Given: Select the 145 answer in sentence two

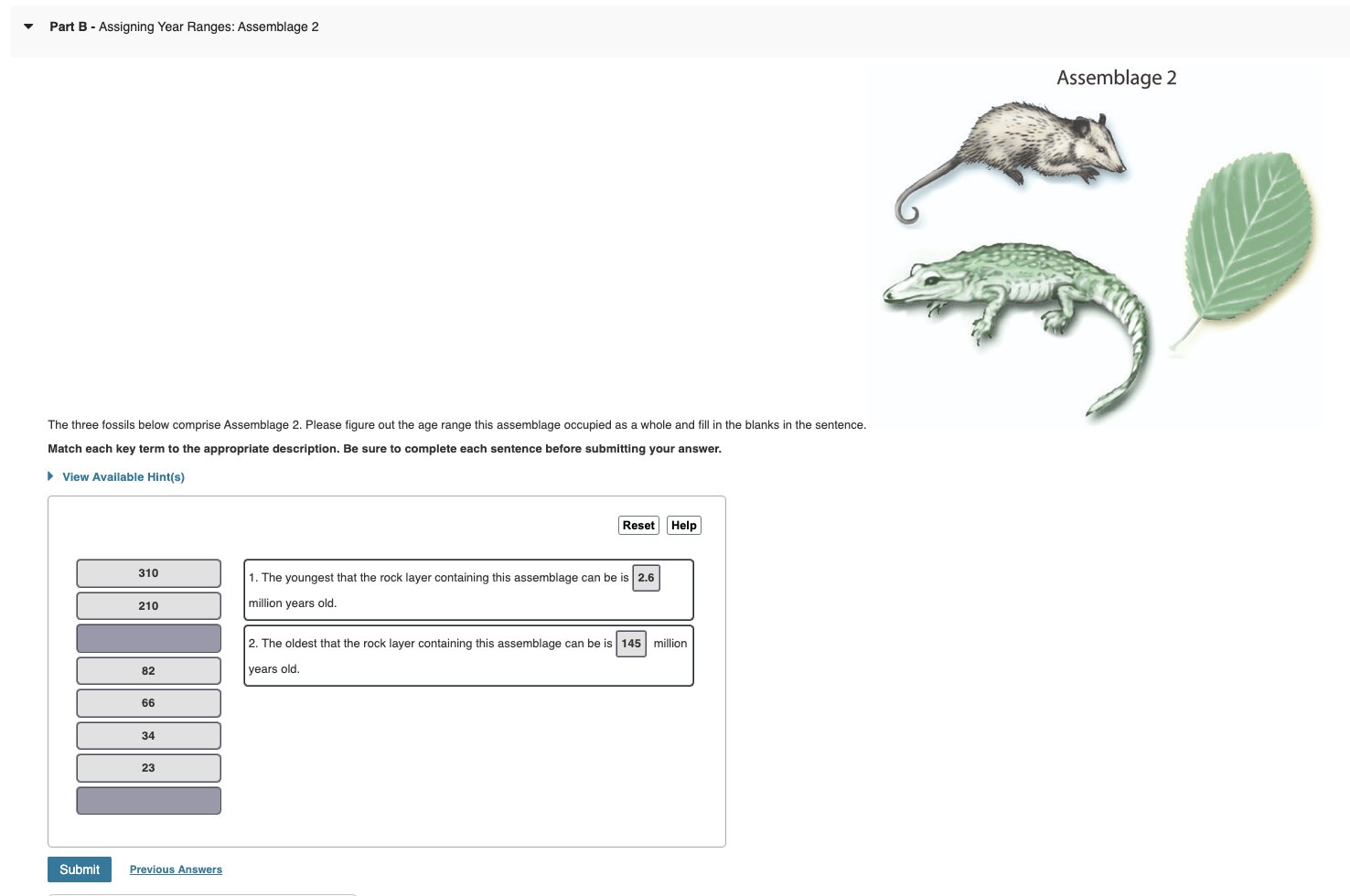Looking at the screenshot, I should [631, 644].
